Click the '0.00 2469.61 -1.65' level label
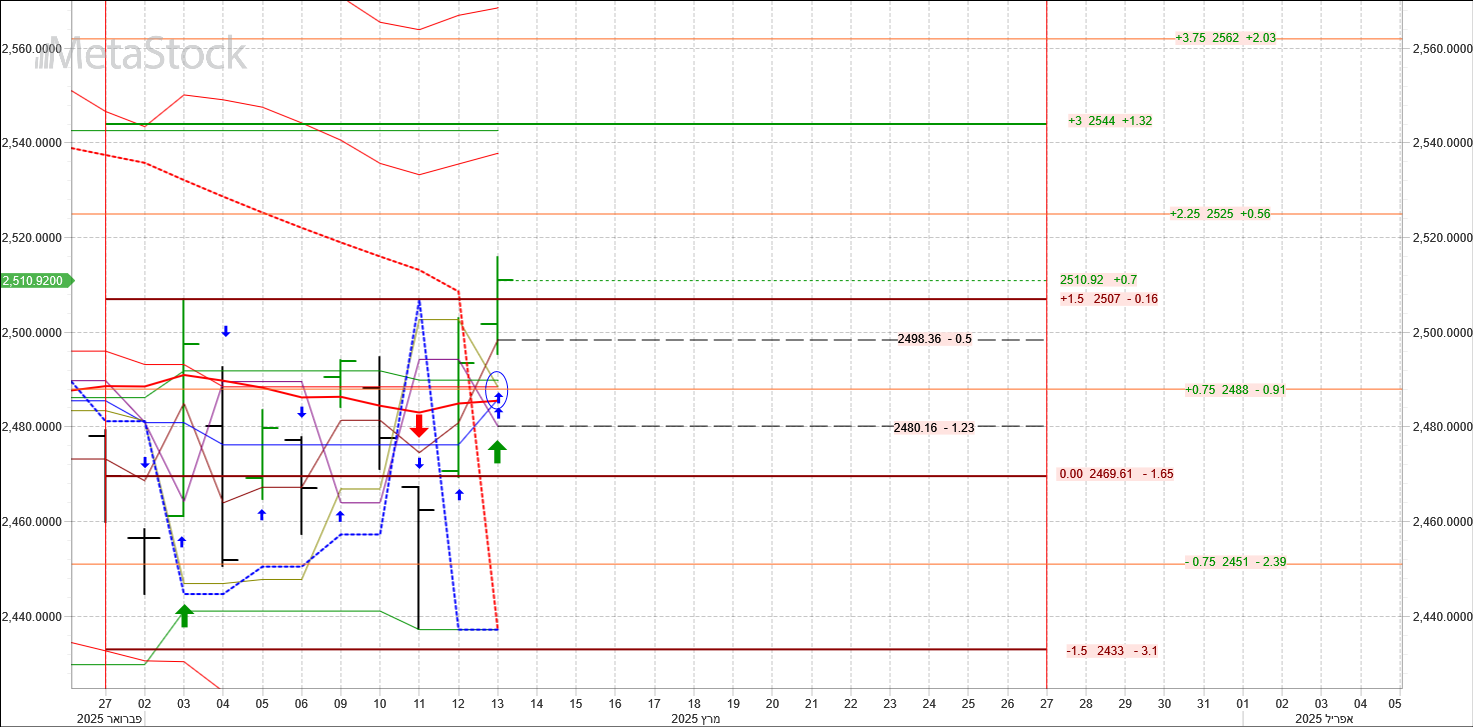 (1116, 474)
